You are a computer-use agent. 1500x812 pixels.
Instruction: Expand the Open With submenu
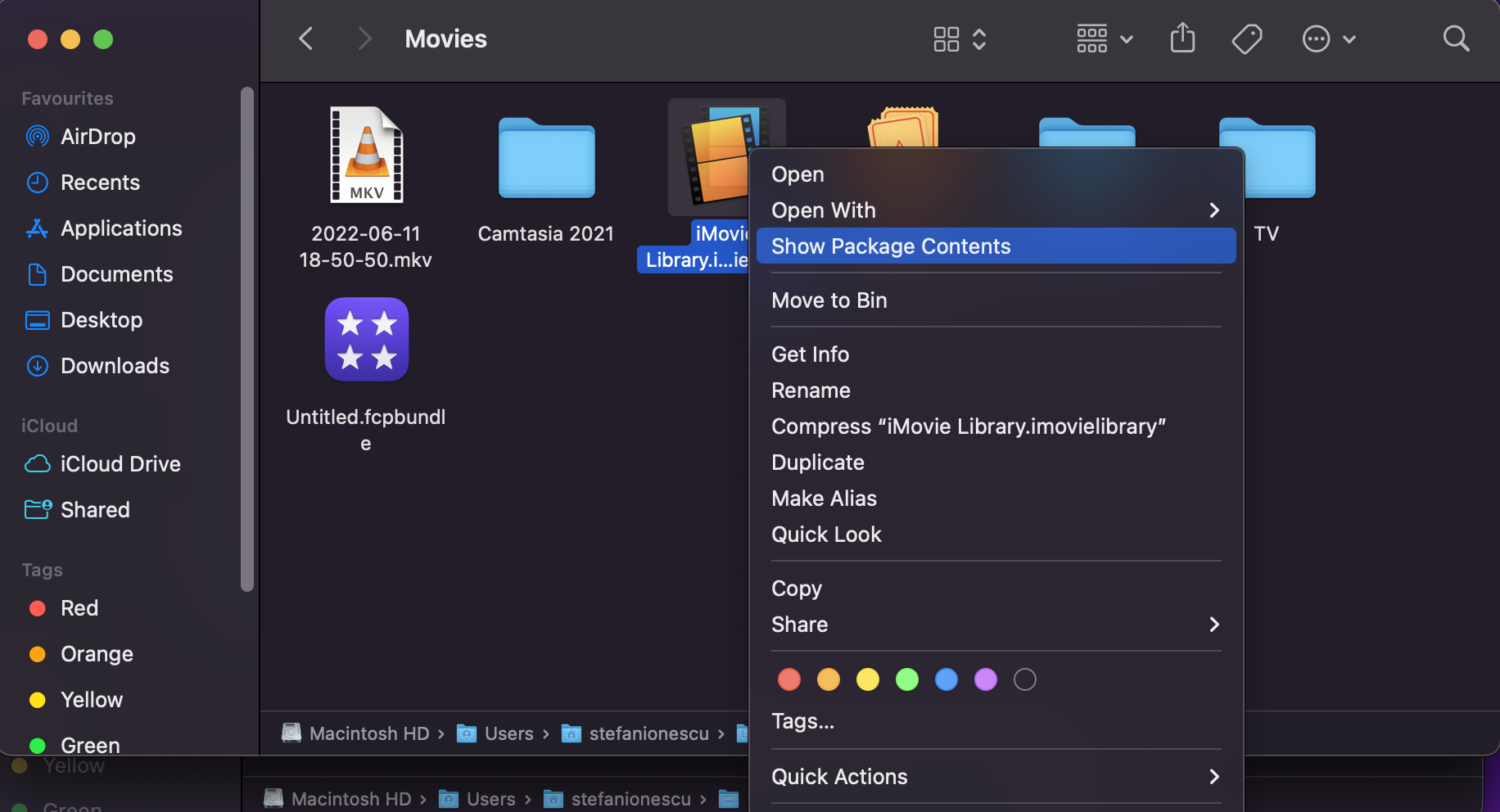click(994, 210)
